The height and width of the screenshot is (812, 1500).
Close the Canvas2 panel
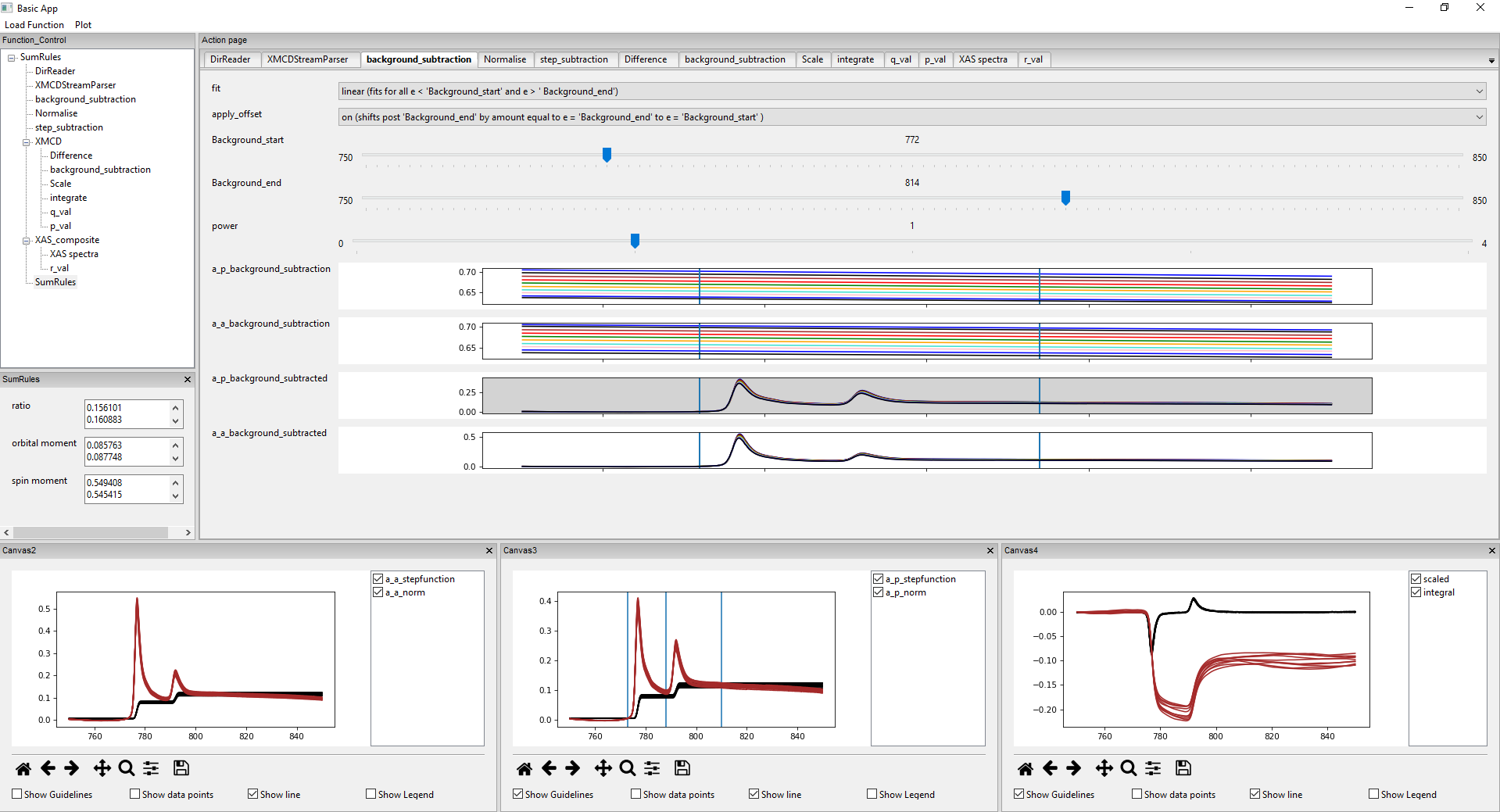pos(489,551)
